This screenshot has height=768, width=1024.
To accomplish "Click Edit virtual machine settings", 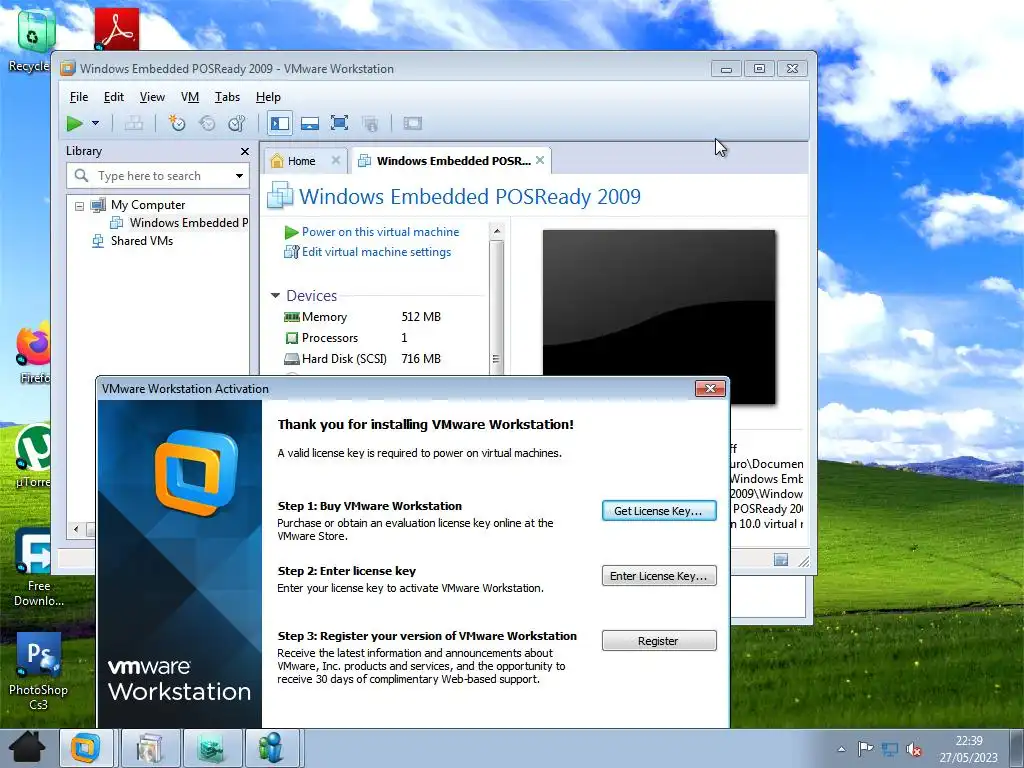I will (376, 252).
